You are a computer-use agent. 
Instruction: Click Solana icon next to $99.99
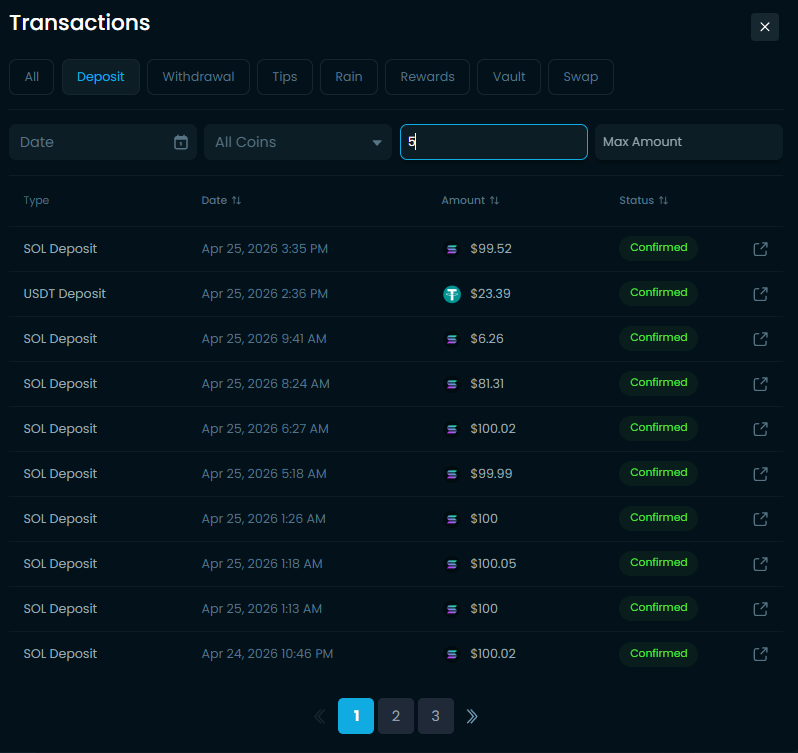click(452, 474)
